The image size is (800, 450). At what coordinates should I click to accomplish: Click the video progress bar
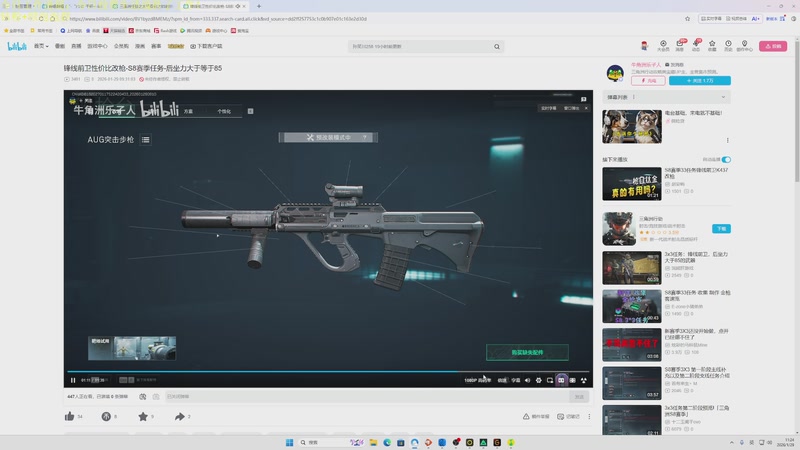pyautogui.click(x=328, y=371)
